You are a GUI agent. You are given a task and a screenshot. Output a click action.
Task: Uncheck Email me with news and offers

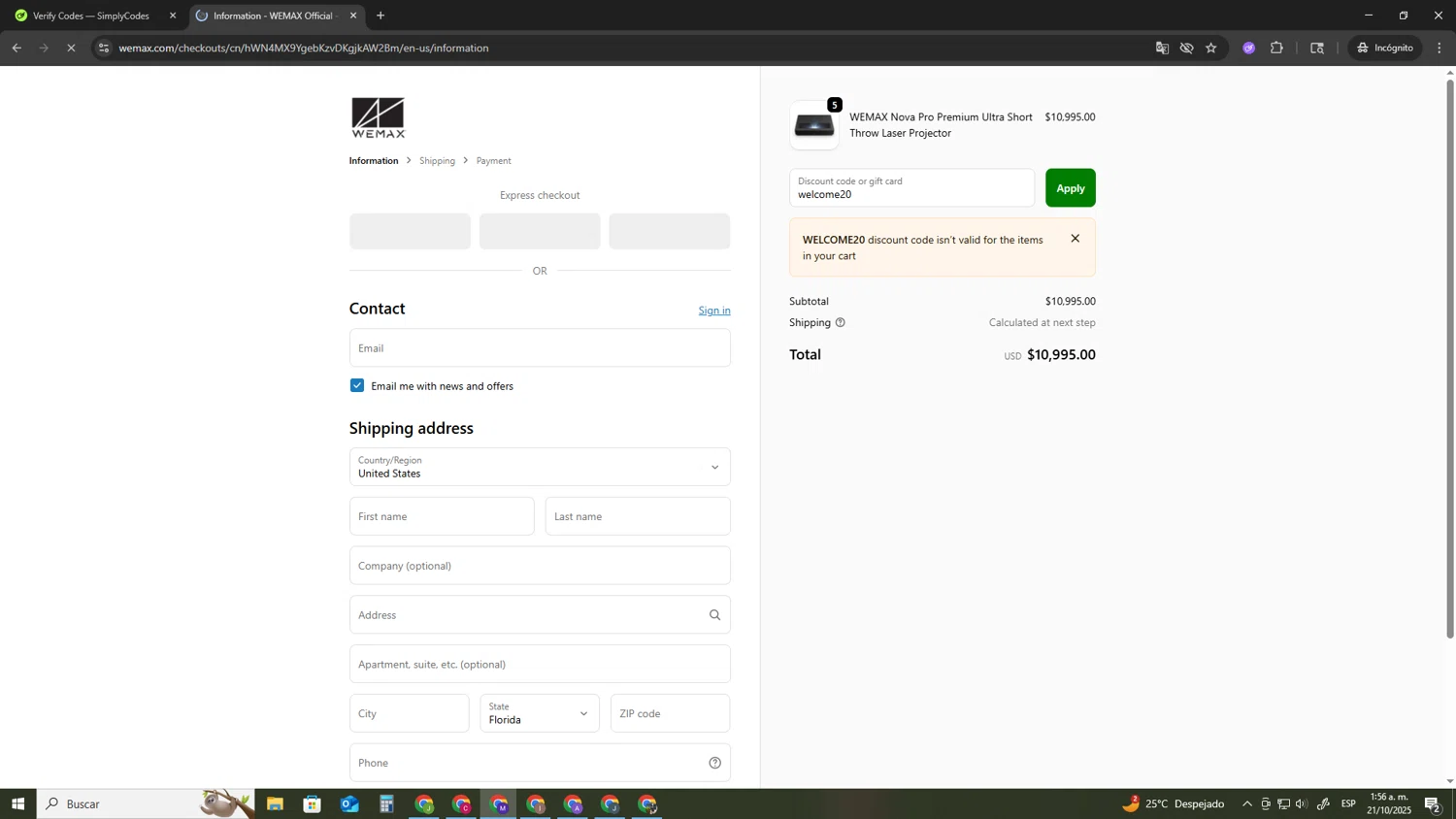[x=357, y=385]
